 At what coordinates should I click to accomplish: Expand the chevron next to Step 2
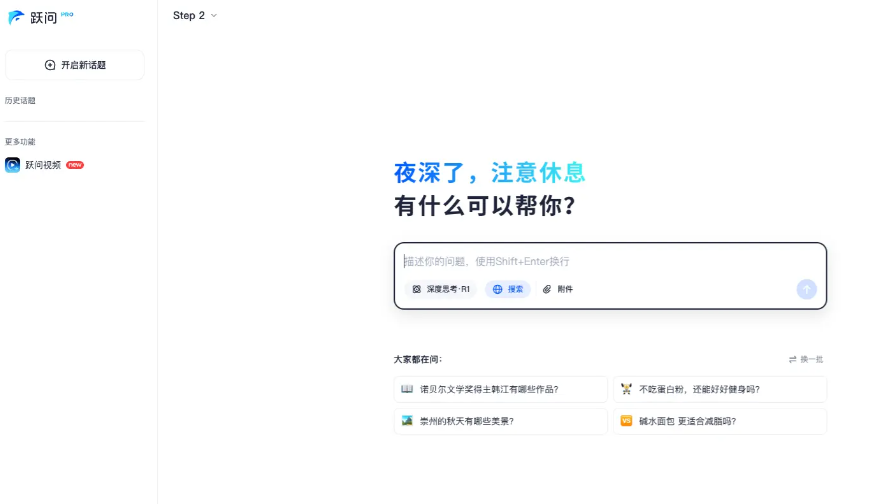(x=214, y=16)
